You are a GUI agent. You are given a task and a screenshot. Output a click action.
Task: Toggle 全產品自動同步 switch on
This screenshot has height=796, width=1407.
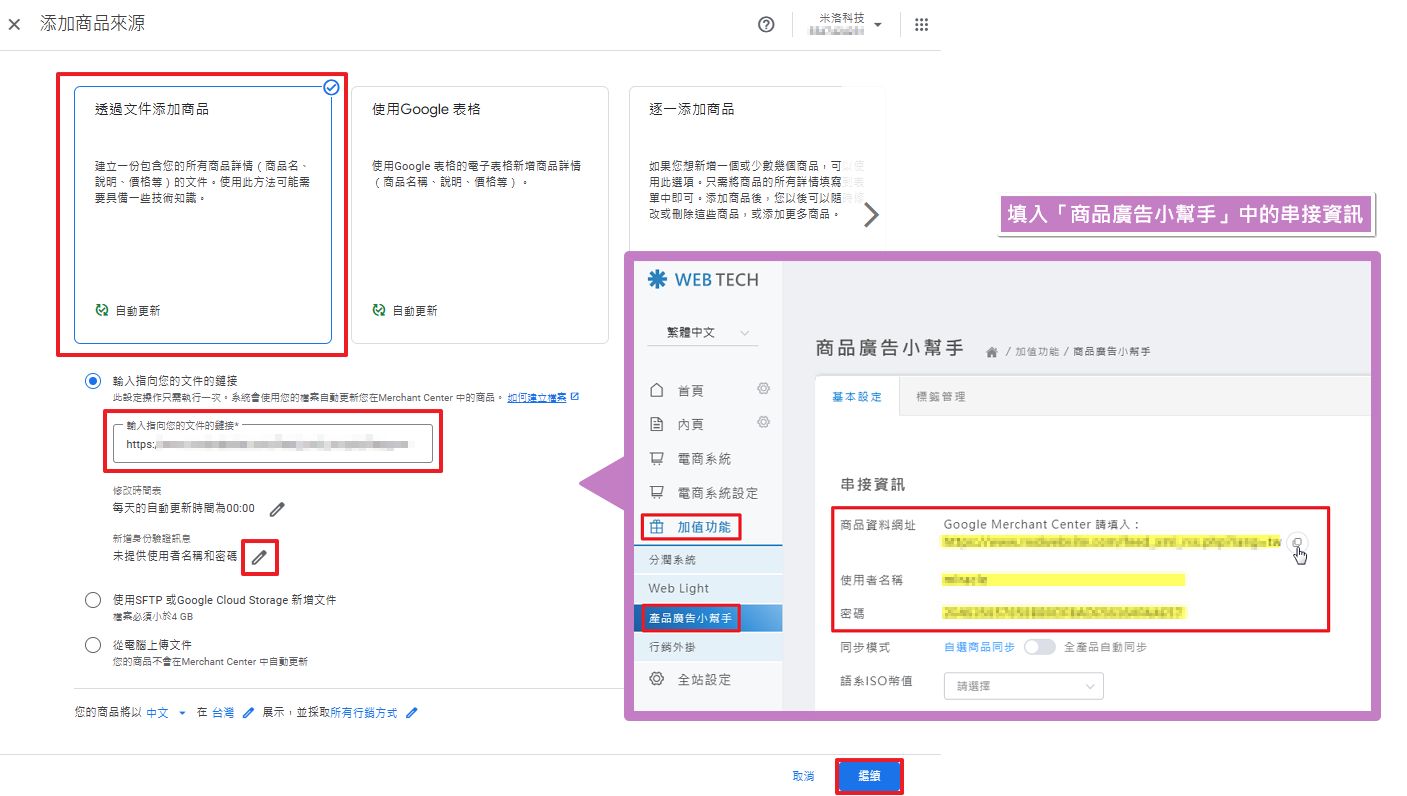point(1040,647)
